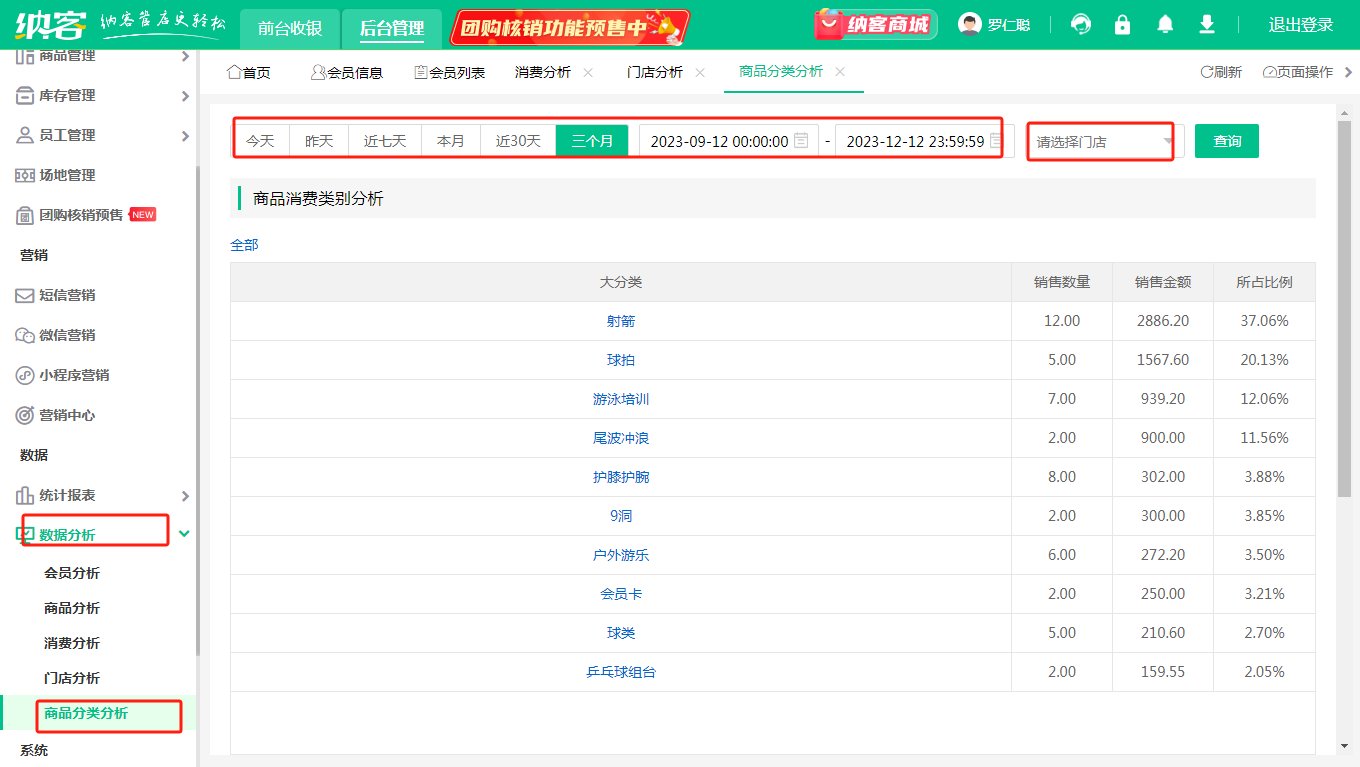
Task: Click the 罗仁聪 user avatar
Action: tap(969, 24)
